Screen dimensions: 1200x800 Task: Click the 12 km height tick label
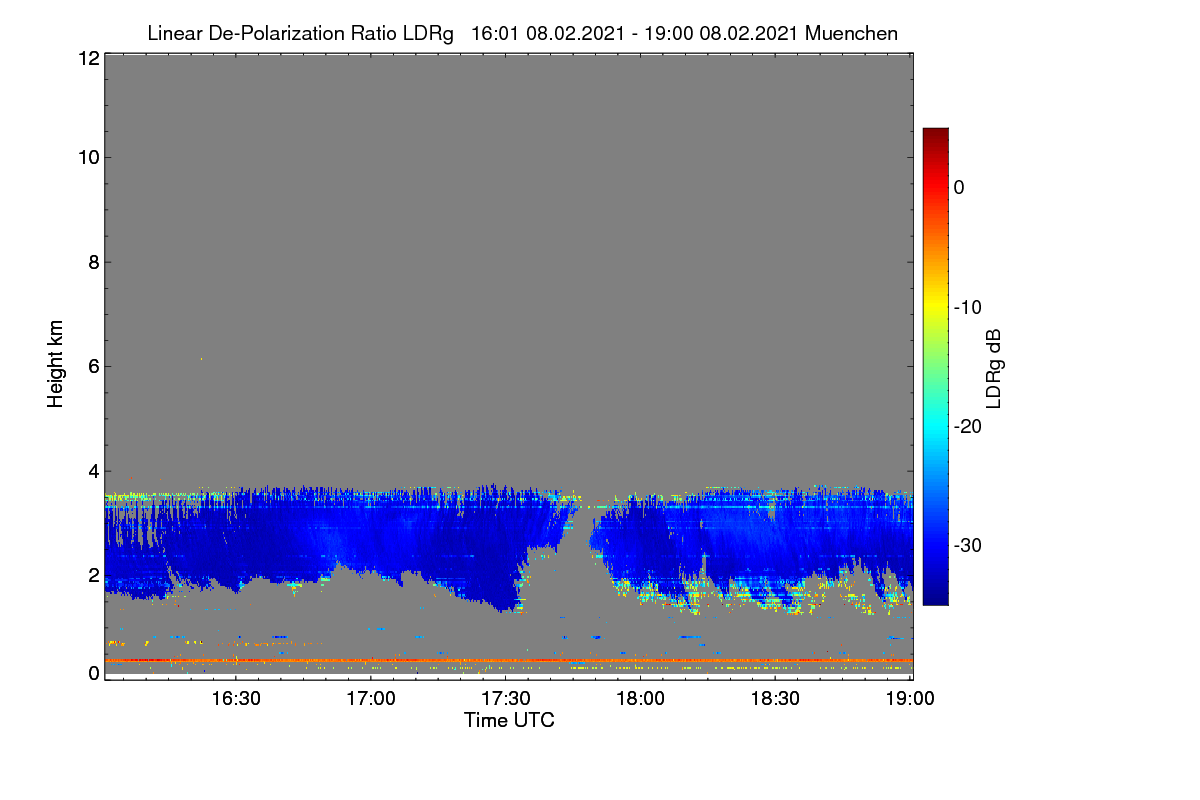pos(87,58)
